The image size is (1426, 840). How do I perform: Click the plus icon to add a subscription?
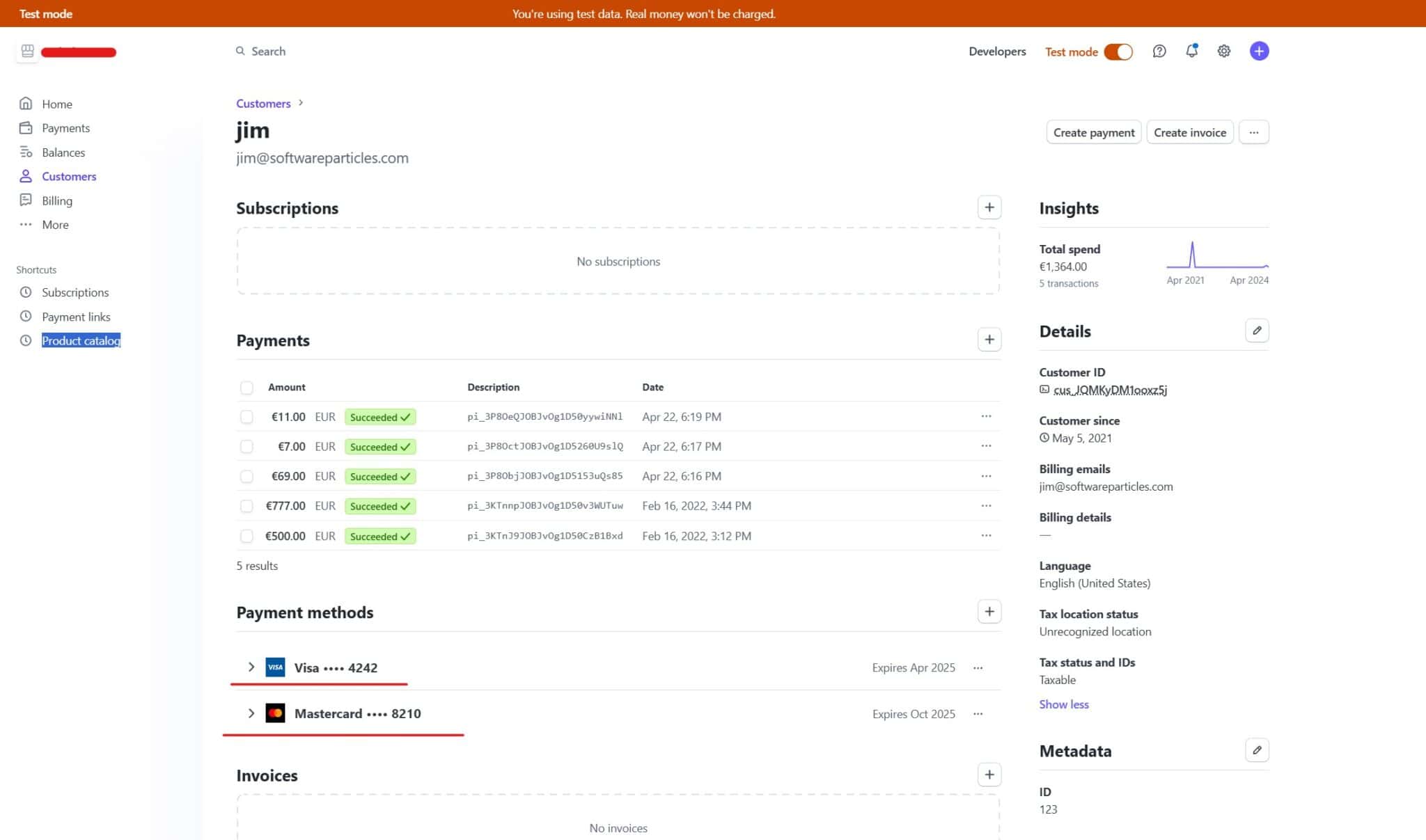point(989,207)
